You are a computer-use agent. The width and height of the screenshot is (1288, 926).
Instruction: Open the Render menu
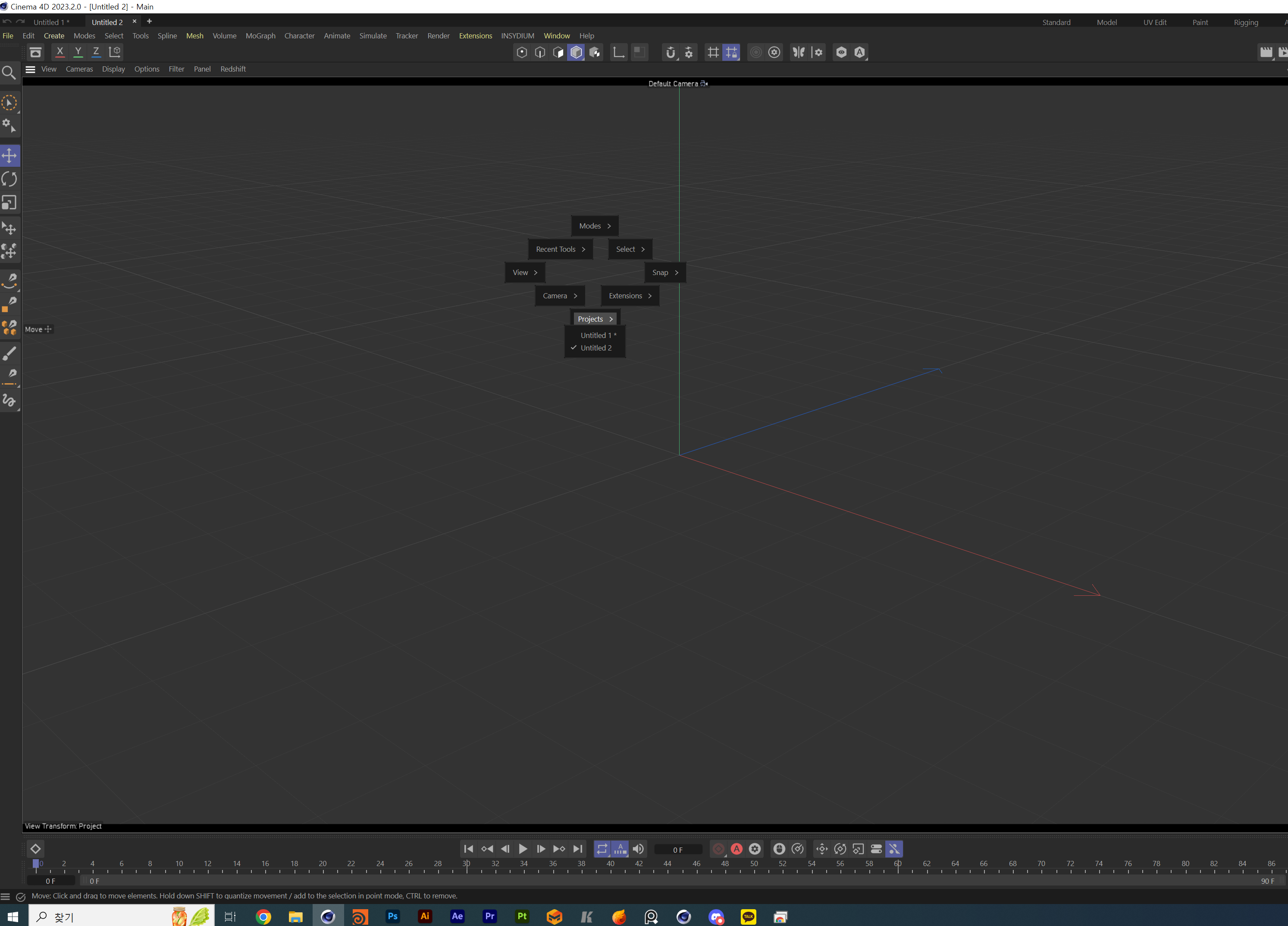click(x=438, y=36)
